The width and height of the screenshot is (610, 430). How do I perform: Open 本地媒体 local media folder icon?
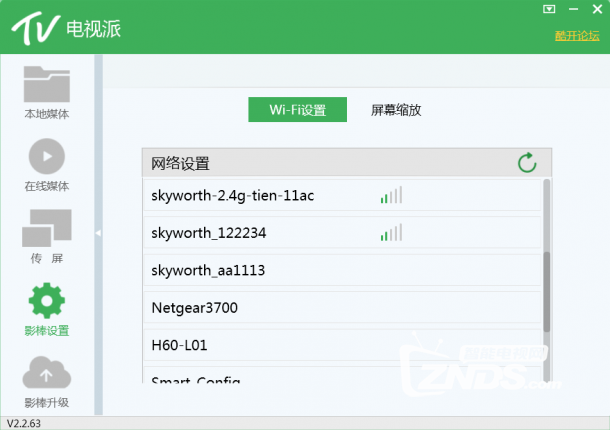pos(47,84)
